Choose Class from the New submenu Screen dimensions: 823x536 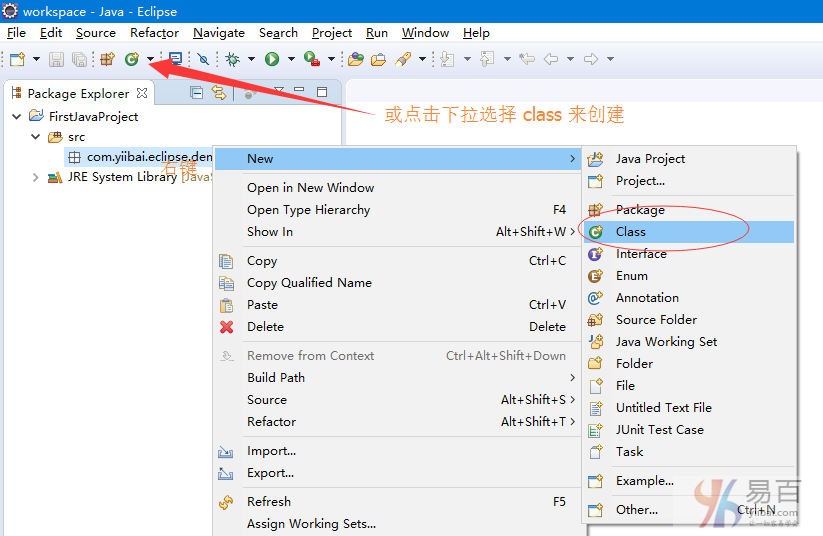689,232
